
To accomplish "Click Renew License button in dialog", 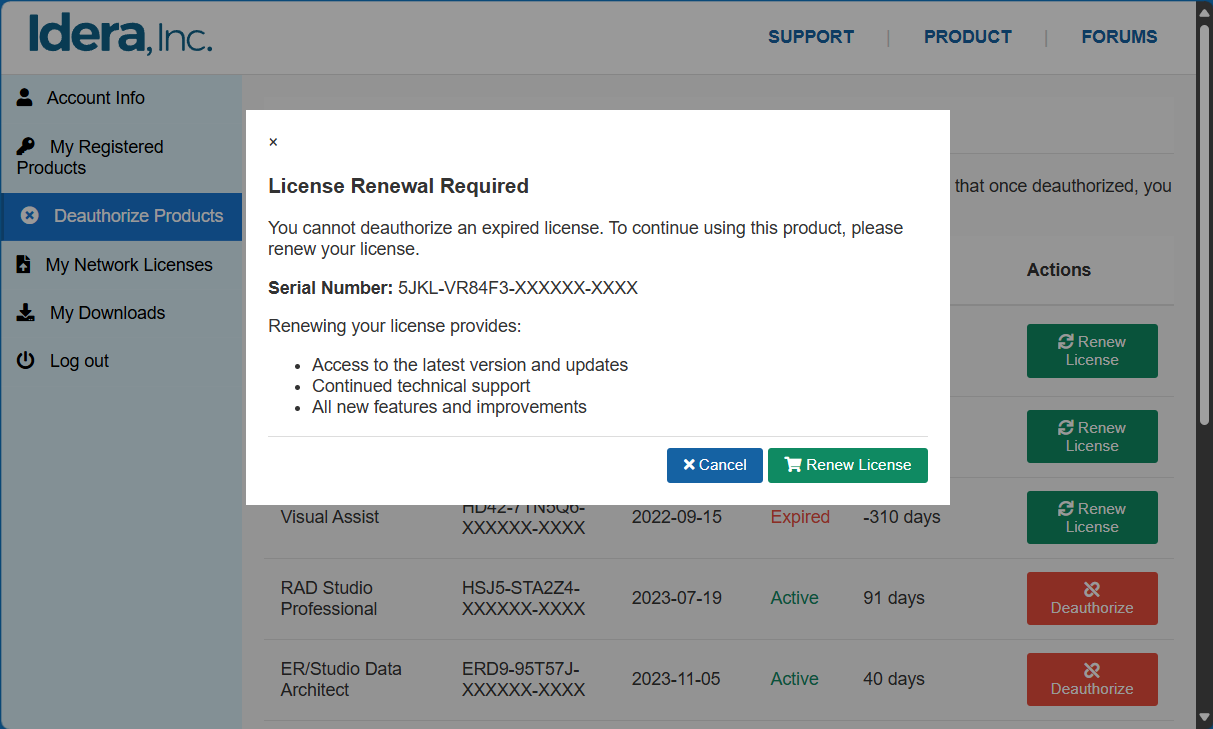I will point(848,465).
